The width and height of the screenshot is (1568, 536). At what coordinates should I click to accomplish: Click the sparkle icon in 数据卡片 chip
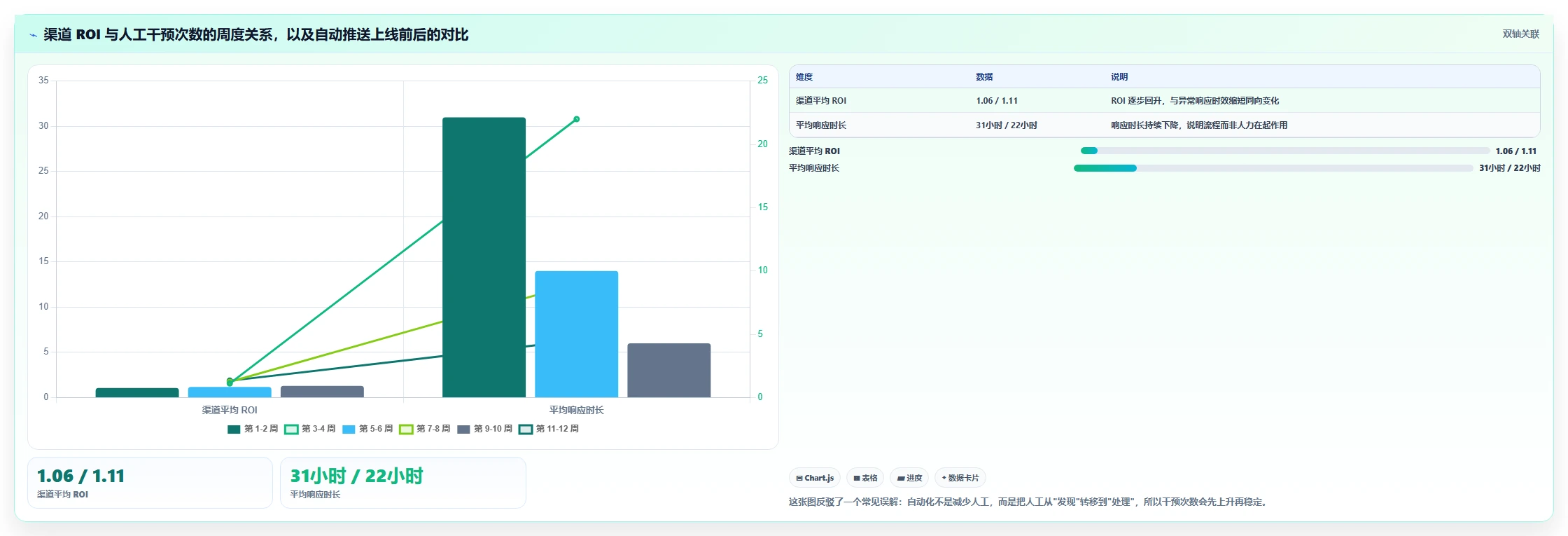(944, 478)
